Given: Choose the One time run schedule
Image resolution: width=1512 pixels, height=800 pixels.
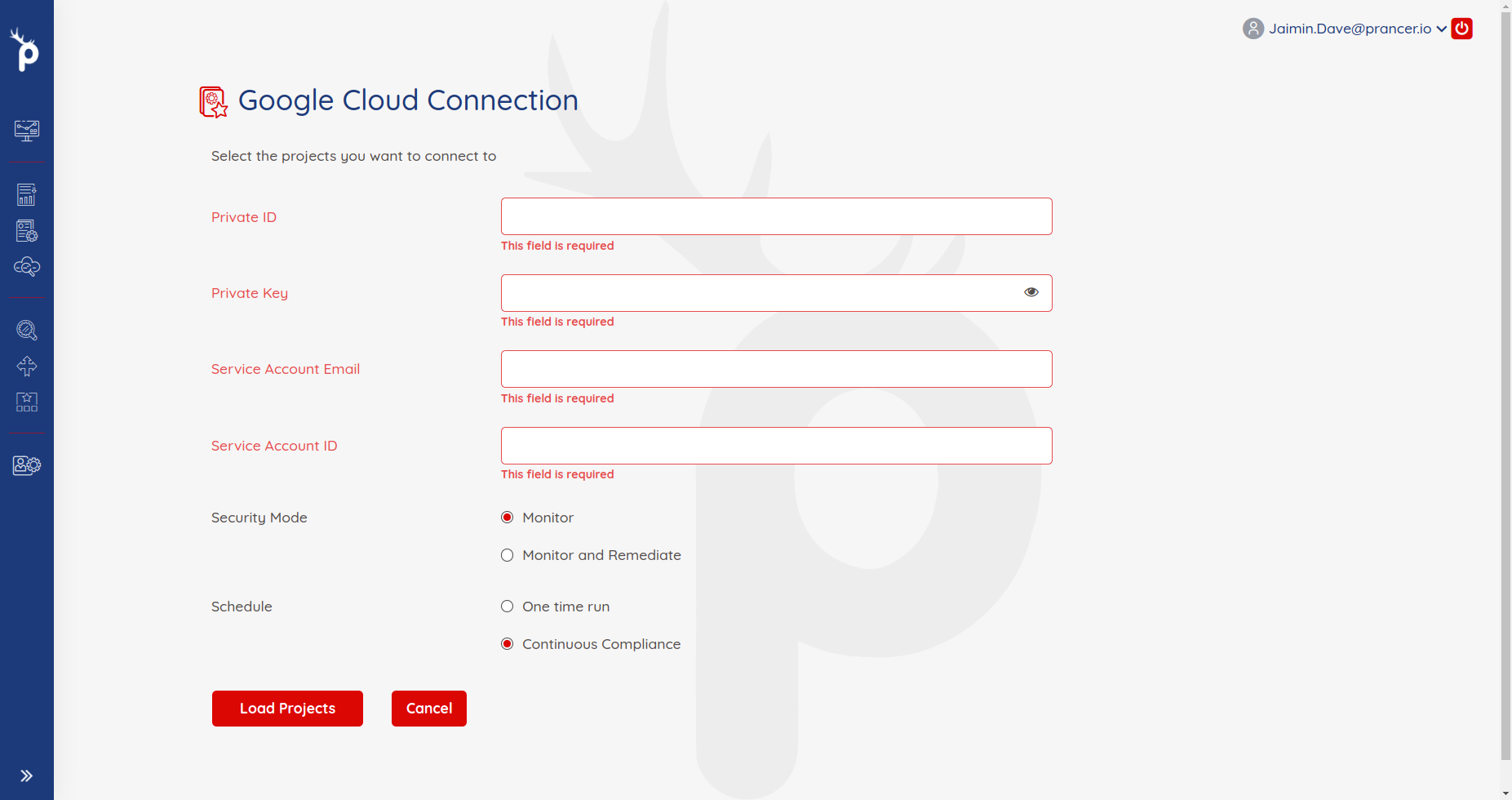Looking at the screenshot, I should pyautogui.click(x=508, y=607).
